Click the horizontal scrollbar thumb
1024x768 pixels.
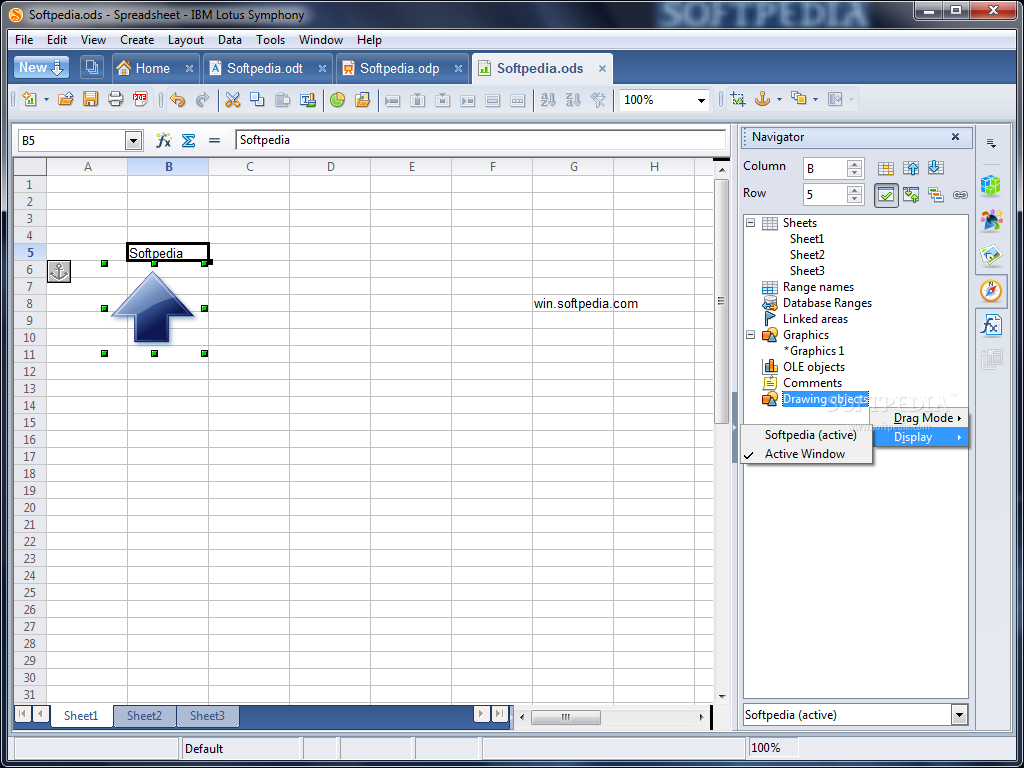tap(566, 717)
